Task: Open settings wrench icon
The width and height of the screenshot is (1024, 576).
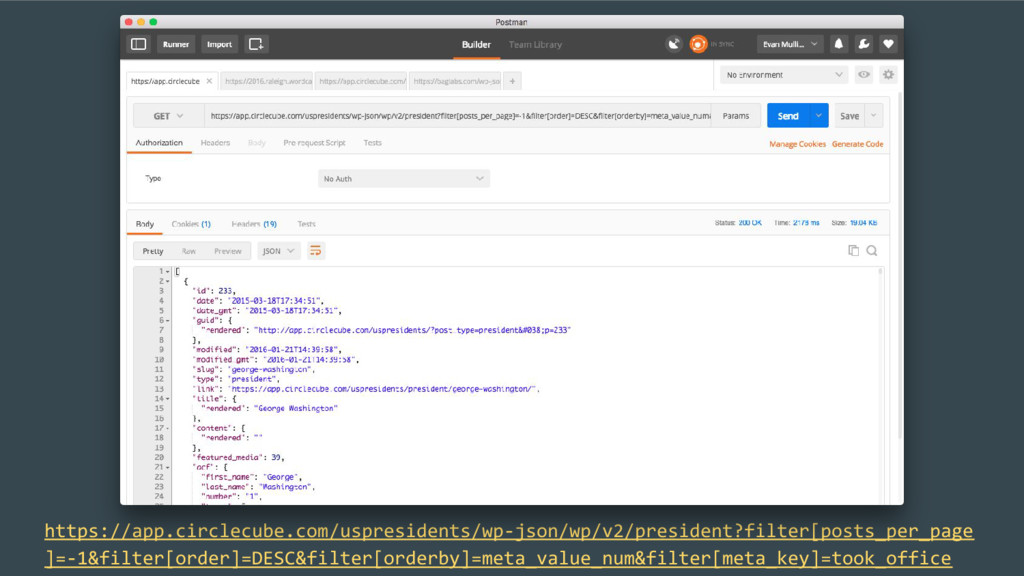Action: 863,44
